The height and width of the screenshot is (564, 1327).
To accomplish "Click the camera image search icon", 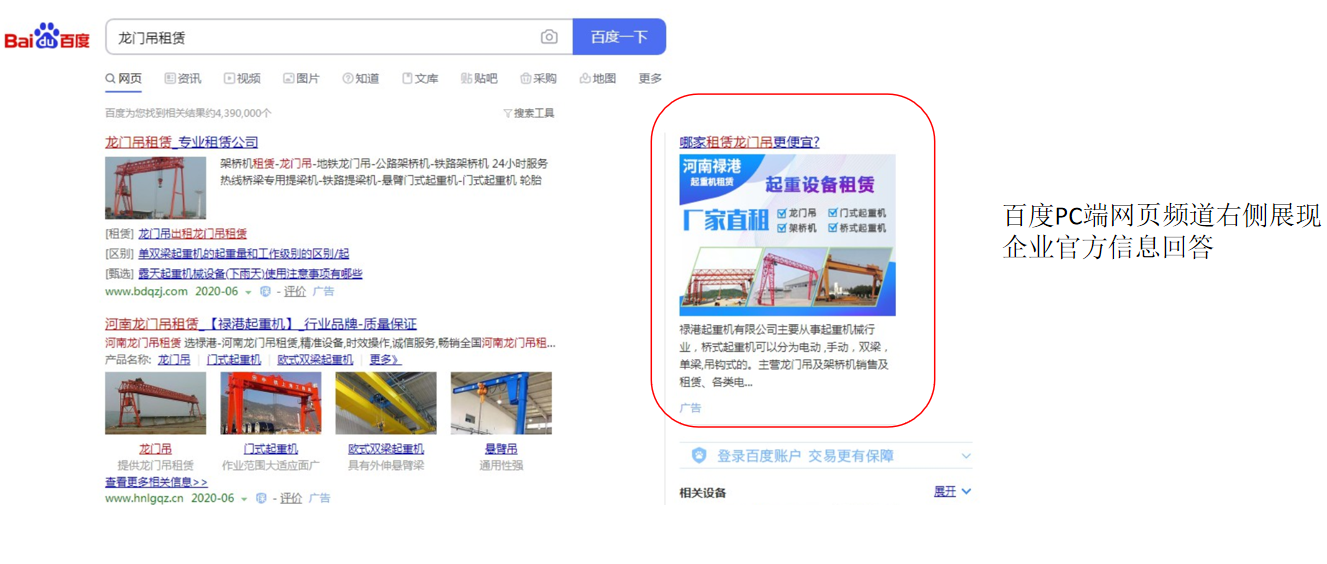I will [549, 37].
